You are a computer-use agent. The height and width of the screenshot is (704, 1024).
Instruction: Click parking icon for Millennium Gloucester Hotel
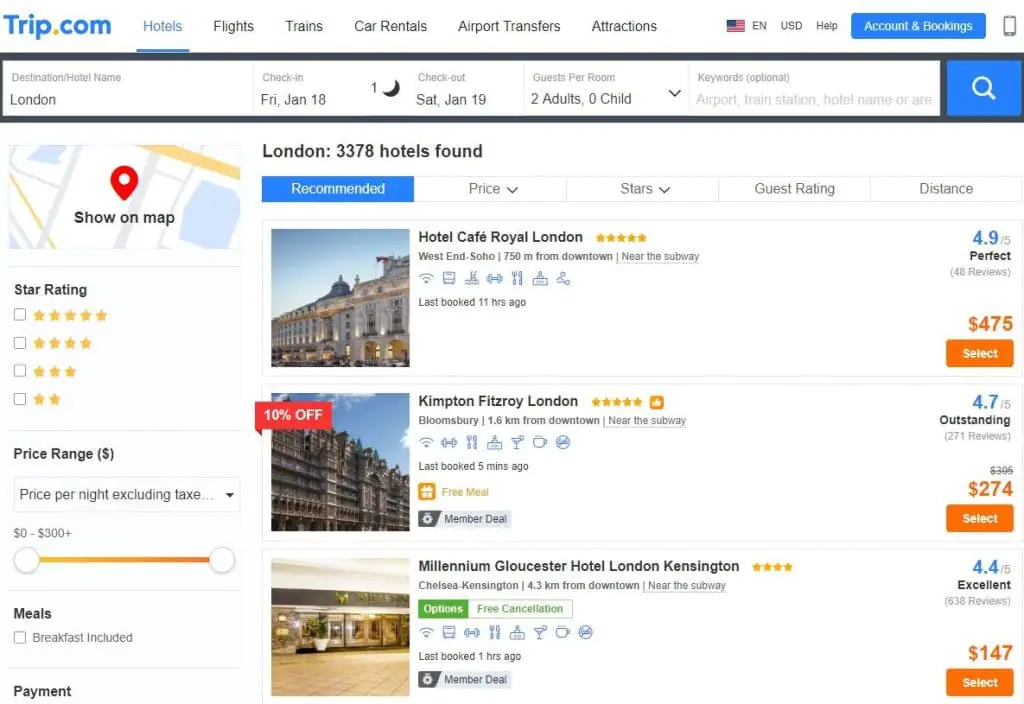[449, 632]
